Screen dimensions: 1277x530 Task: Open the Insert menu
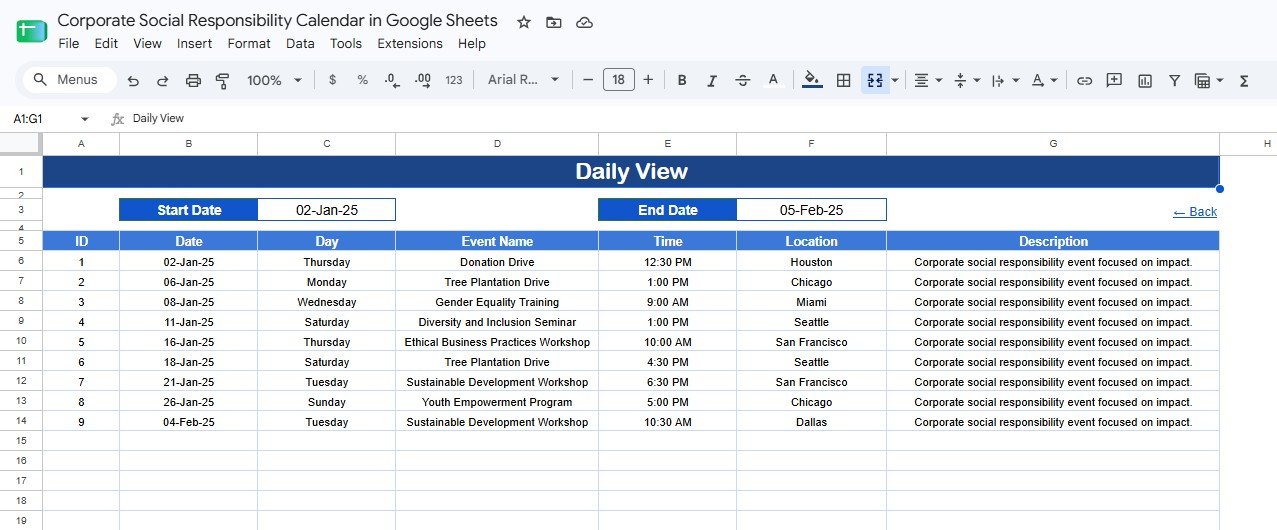pyautogui.click(x=194, y=43)
